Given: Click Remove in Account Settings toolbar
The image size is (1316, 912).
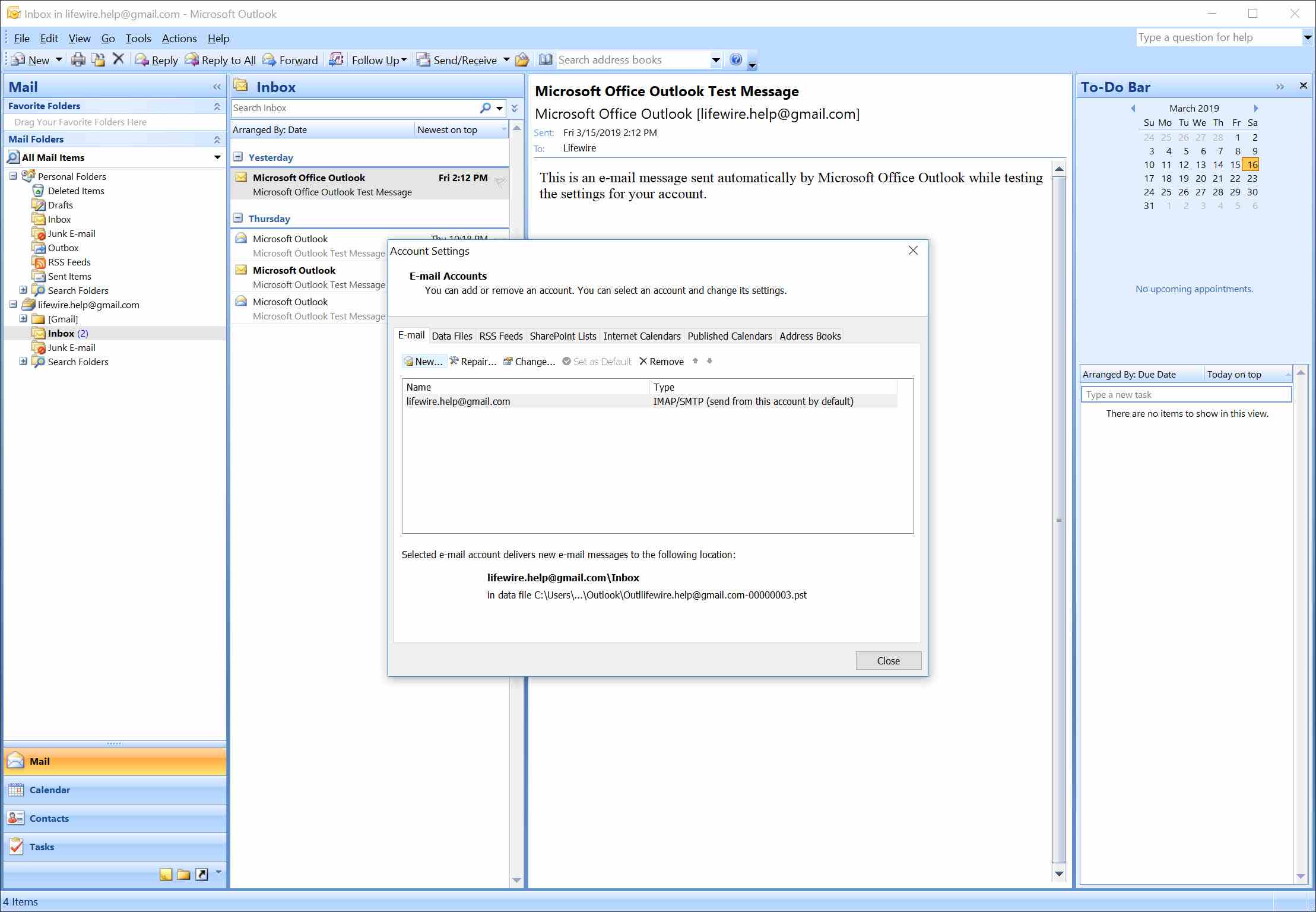Looking at the screenshot, I should tap(661, 362).
